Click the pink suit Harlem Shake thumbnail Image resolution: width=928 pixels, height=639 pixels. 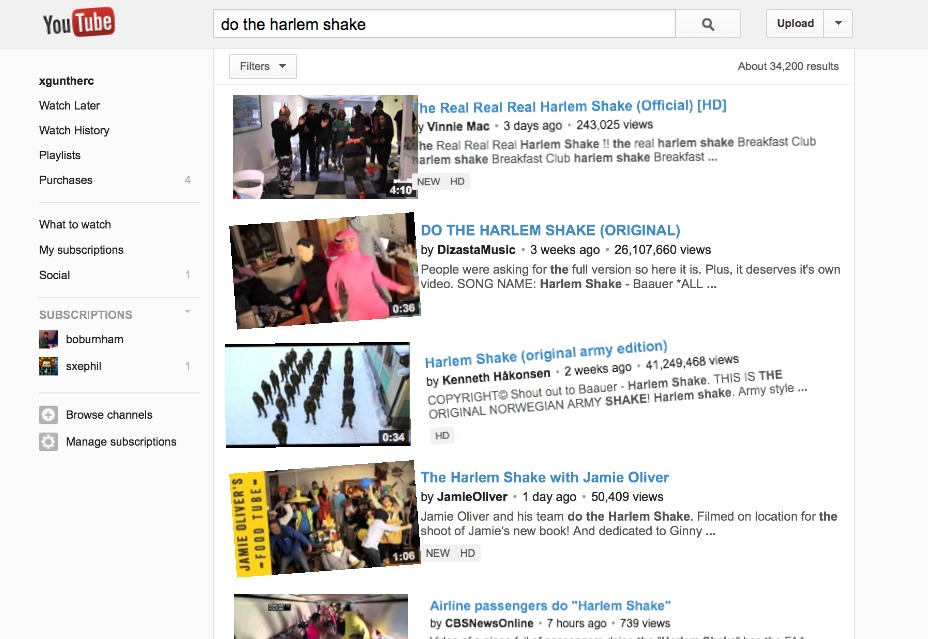pos(325,271)
